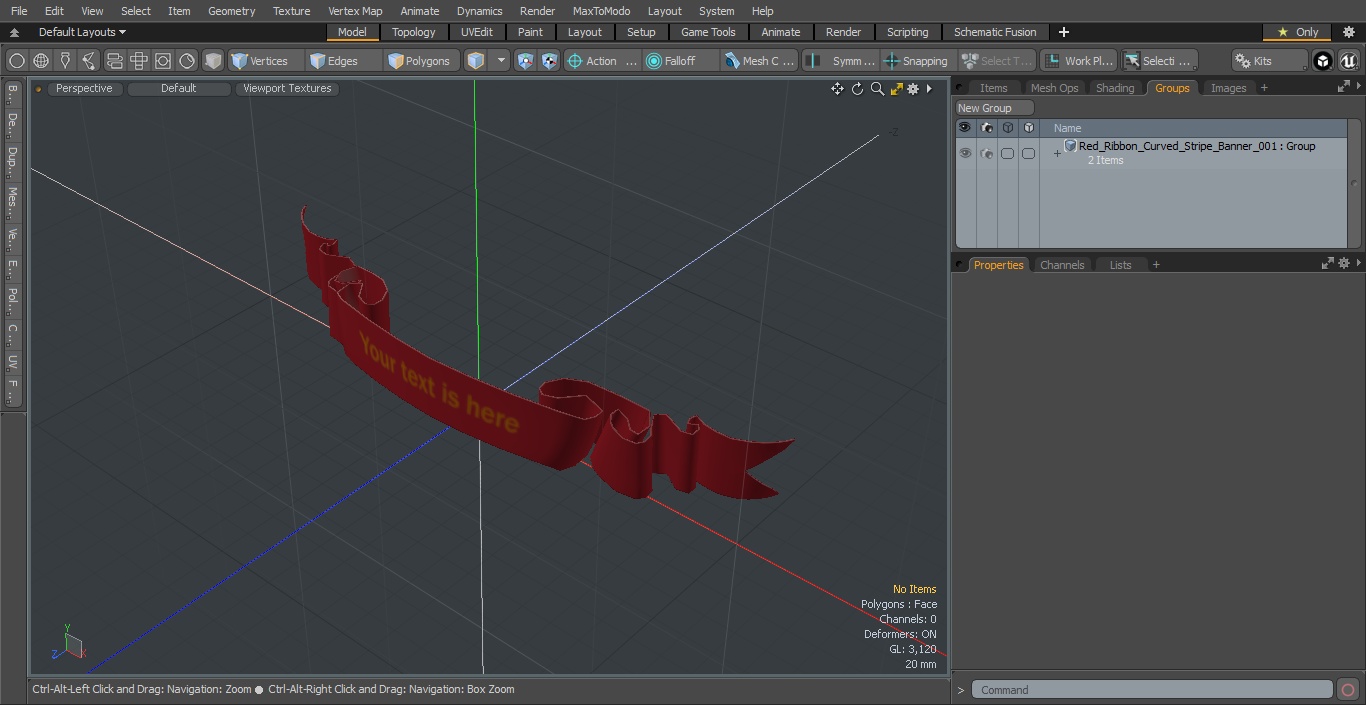This screenshot has height=705, width=1366.
Task: Switch to the Channels tab
Action: (x=1062, y=265)
